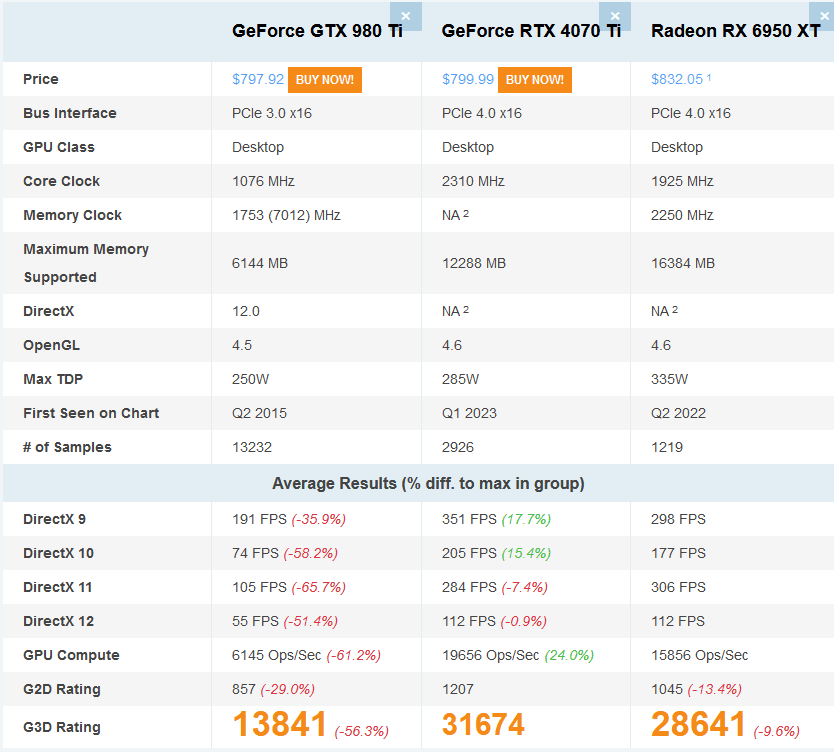Remove GeForce GTX 980 Ti from comparison
This screenshot has width=834, height=752.
pos(406,16)
